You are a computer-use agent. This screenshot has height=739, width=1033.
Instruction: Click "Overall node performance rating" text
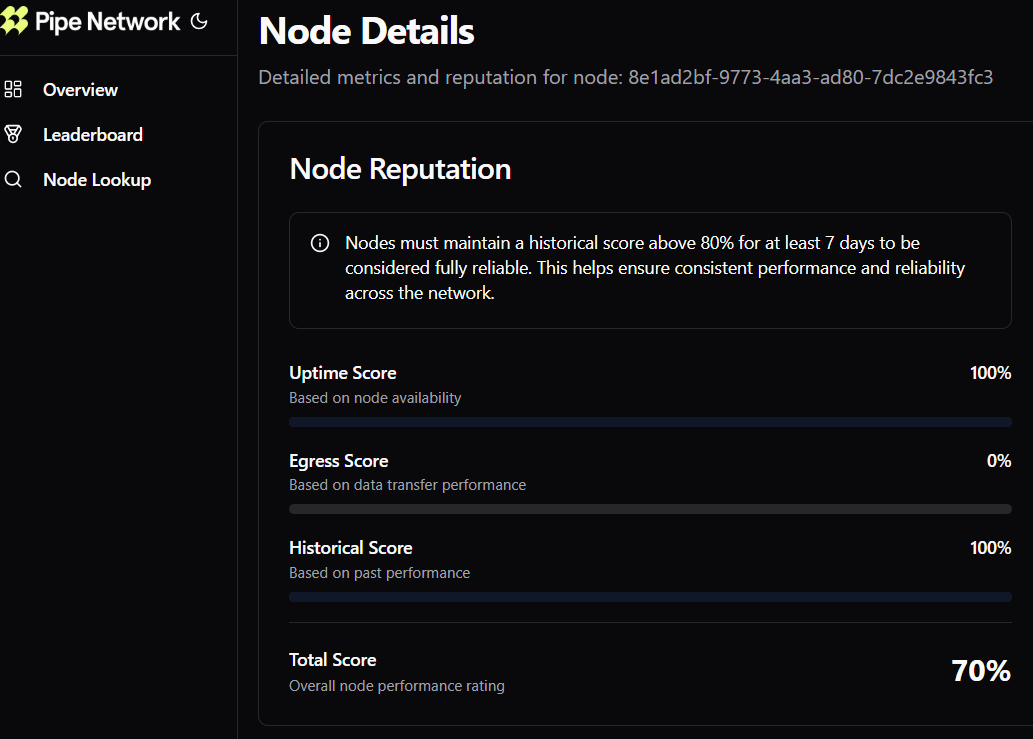pos(397,686)
